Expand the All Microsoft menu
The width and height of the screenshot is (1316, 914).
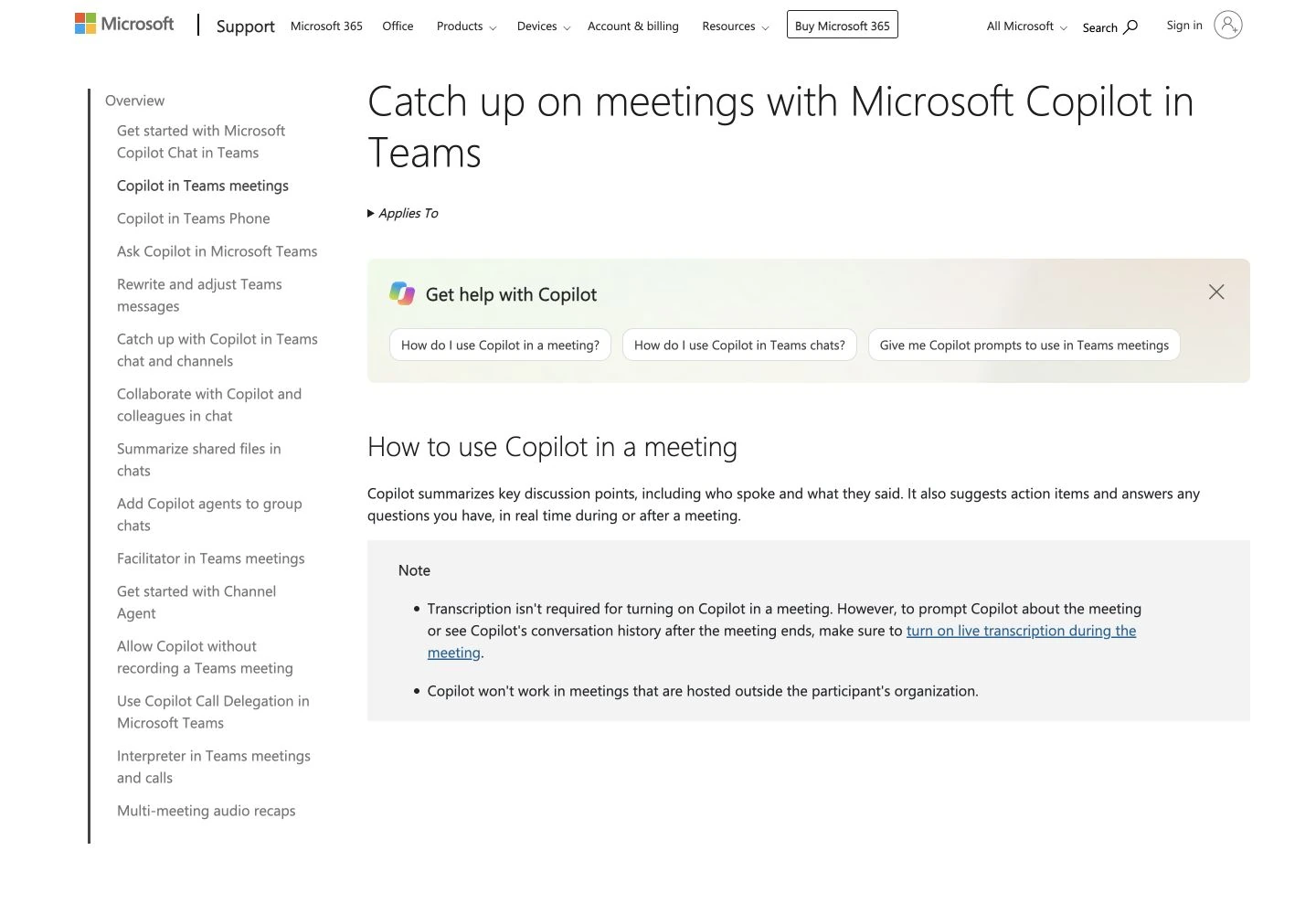[1026, 26]
